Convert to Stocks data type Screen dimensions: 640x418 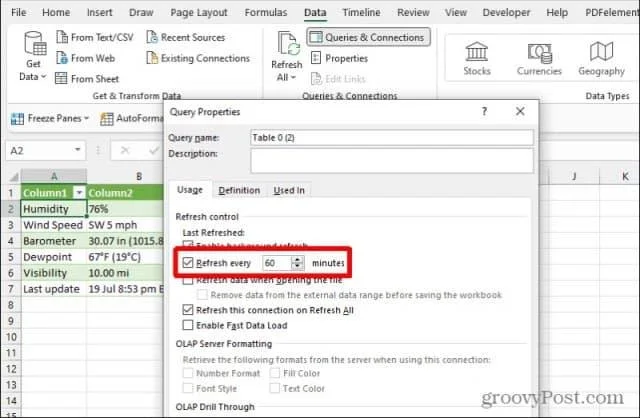pos(477,59)
